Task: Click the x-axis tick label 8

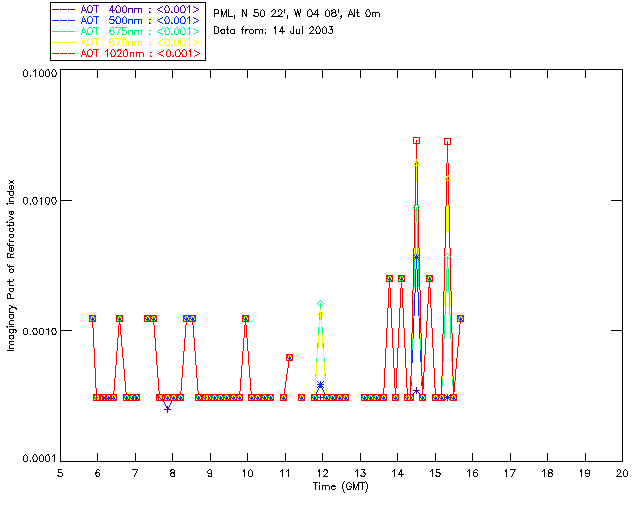Action: click(173, 473)
